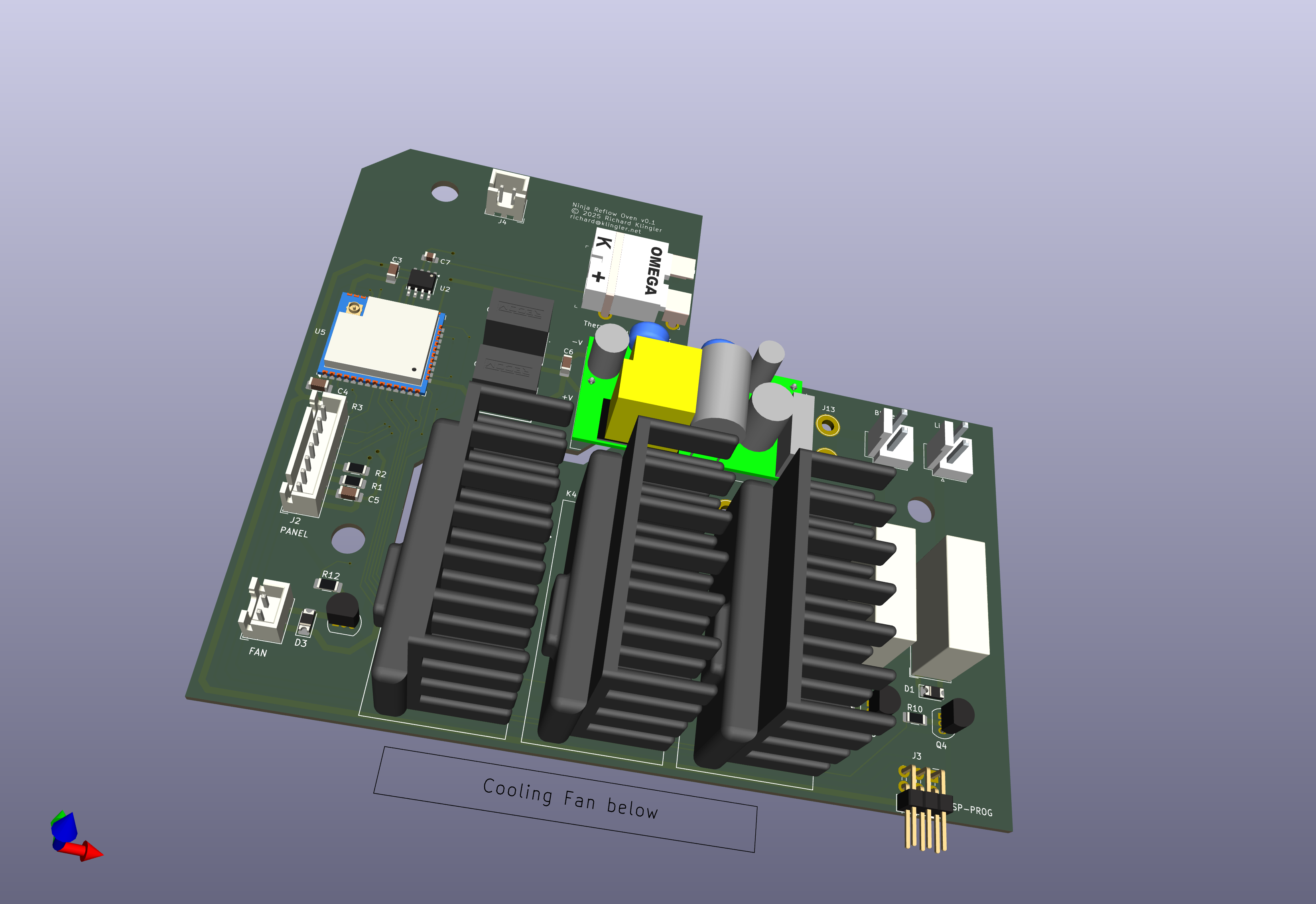This screenshot has height=904, width=1316.
Task: Click the 'U2' reference label
Action: point(445,289)
